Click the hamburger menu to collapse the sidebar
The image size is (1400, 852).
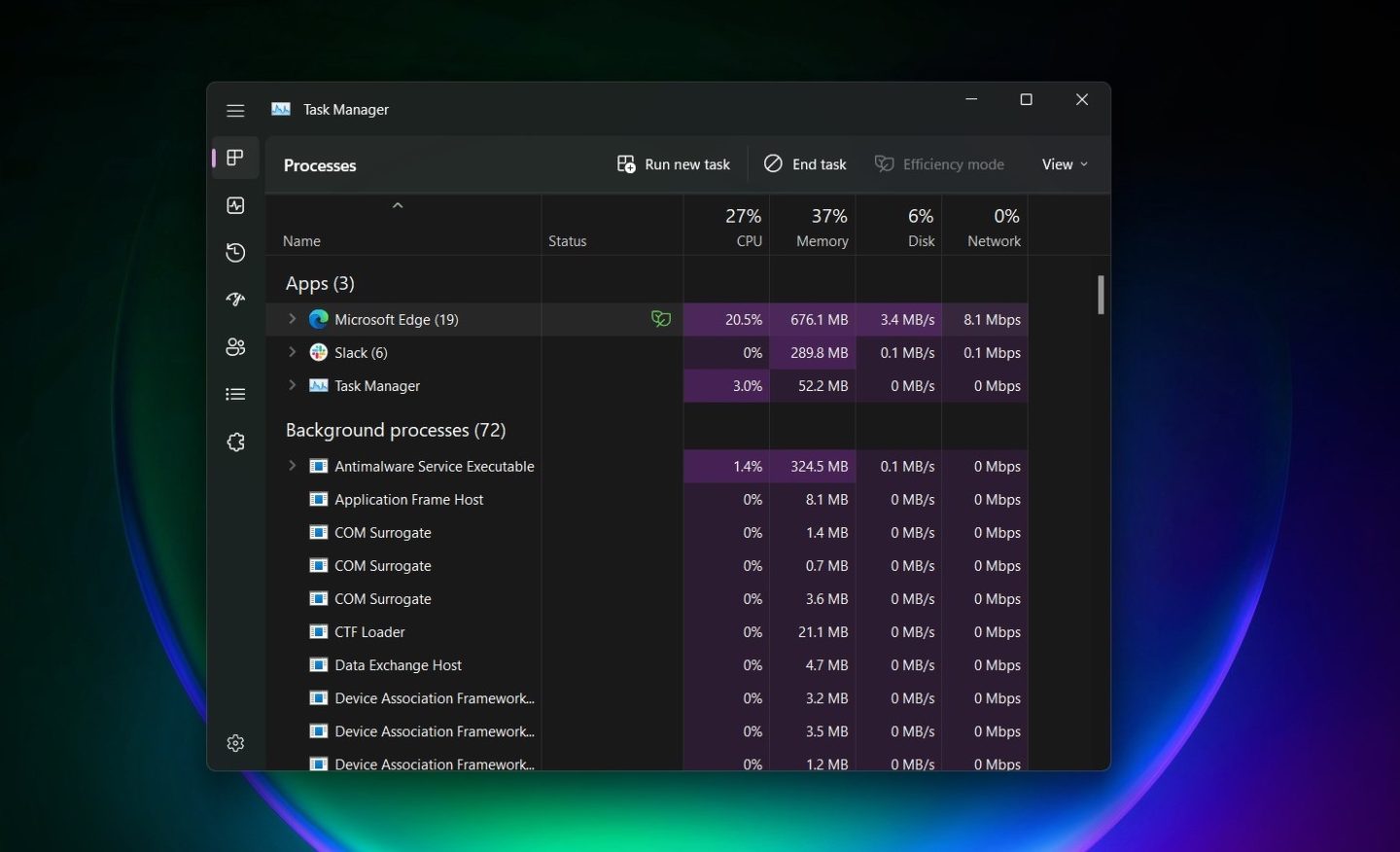(235, 110)
